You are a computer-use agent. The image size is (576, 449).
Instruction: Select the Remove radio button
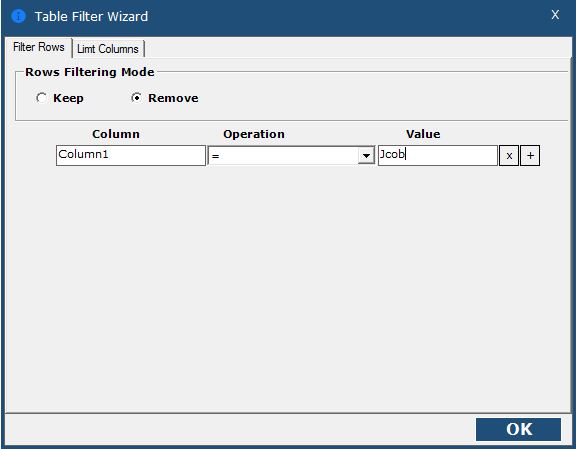tap(136, 98)
